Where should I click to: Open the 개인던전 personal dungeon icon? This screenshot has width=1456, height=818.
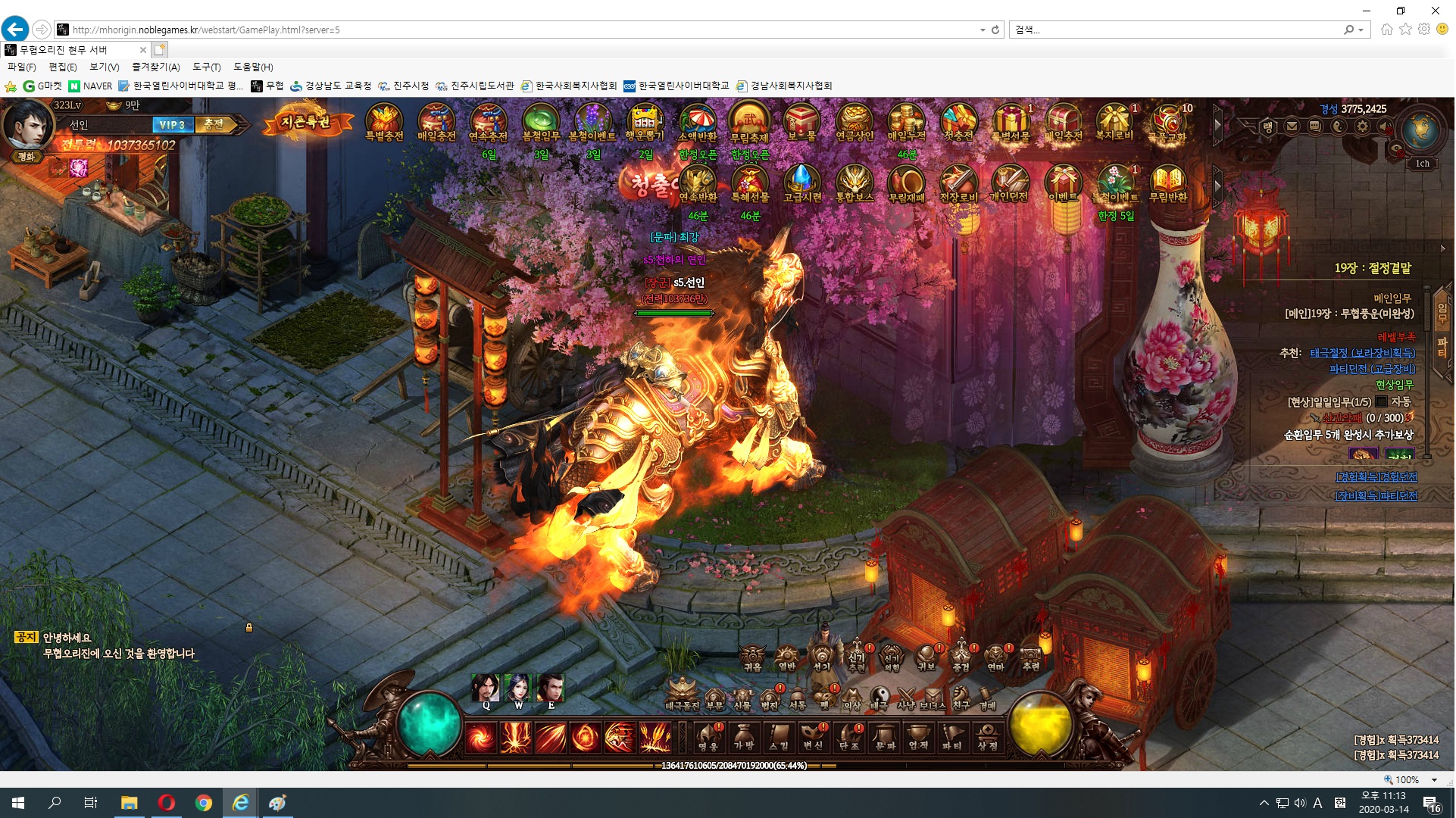click(x=1010, y=184)
